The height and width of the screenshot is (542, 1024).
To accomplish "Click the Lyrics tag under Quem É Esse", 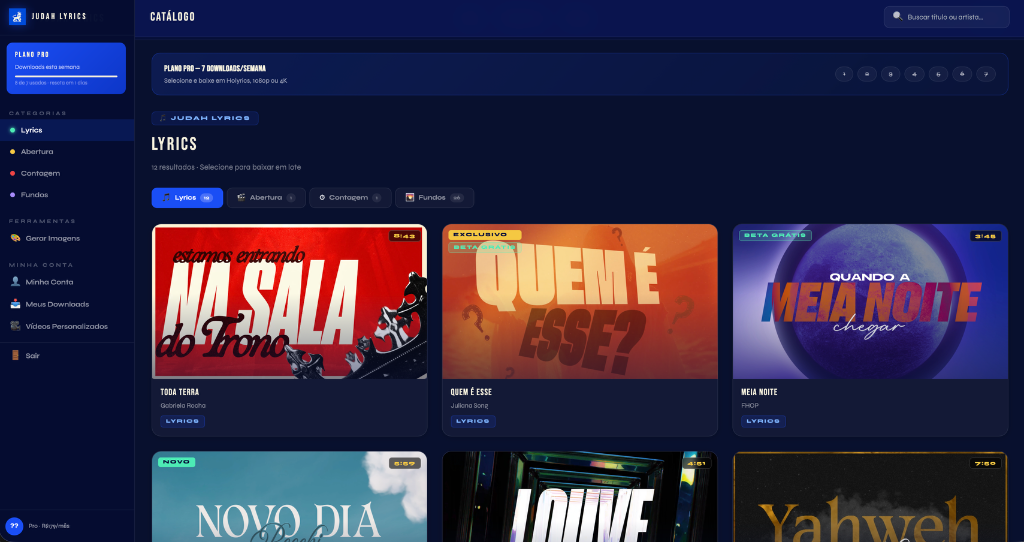I will click(473, 421).
